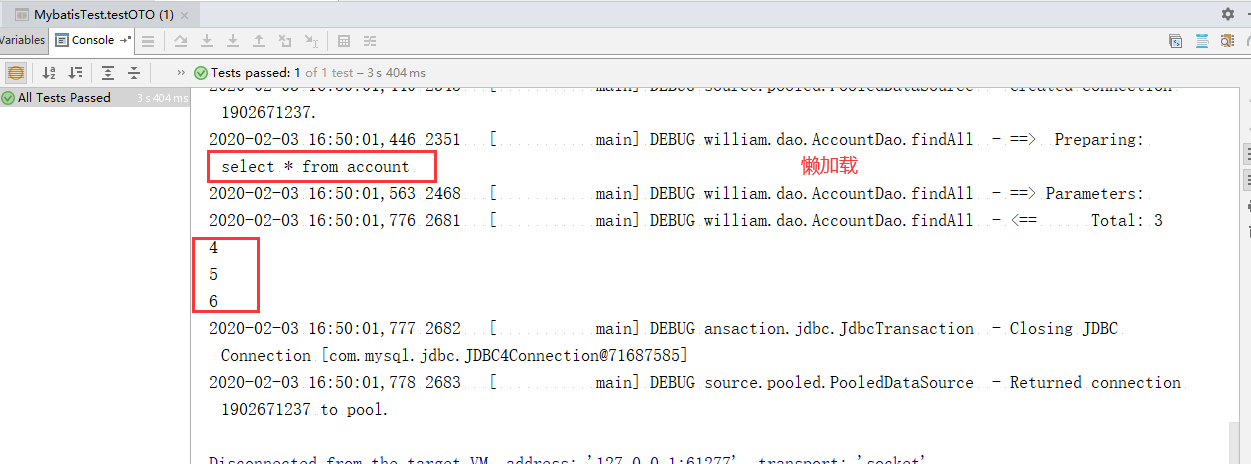Click the output line showing 6
This screenshot has width=1251, height=464.
tap(214, 302)
